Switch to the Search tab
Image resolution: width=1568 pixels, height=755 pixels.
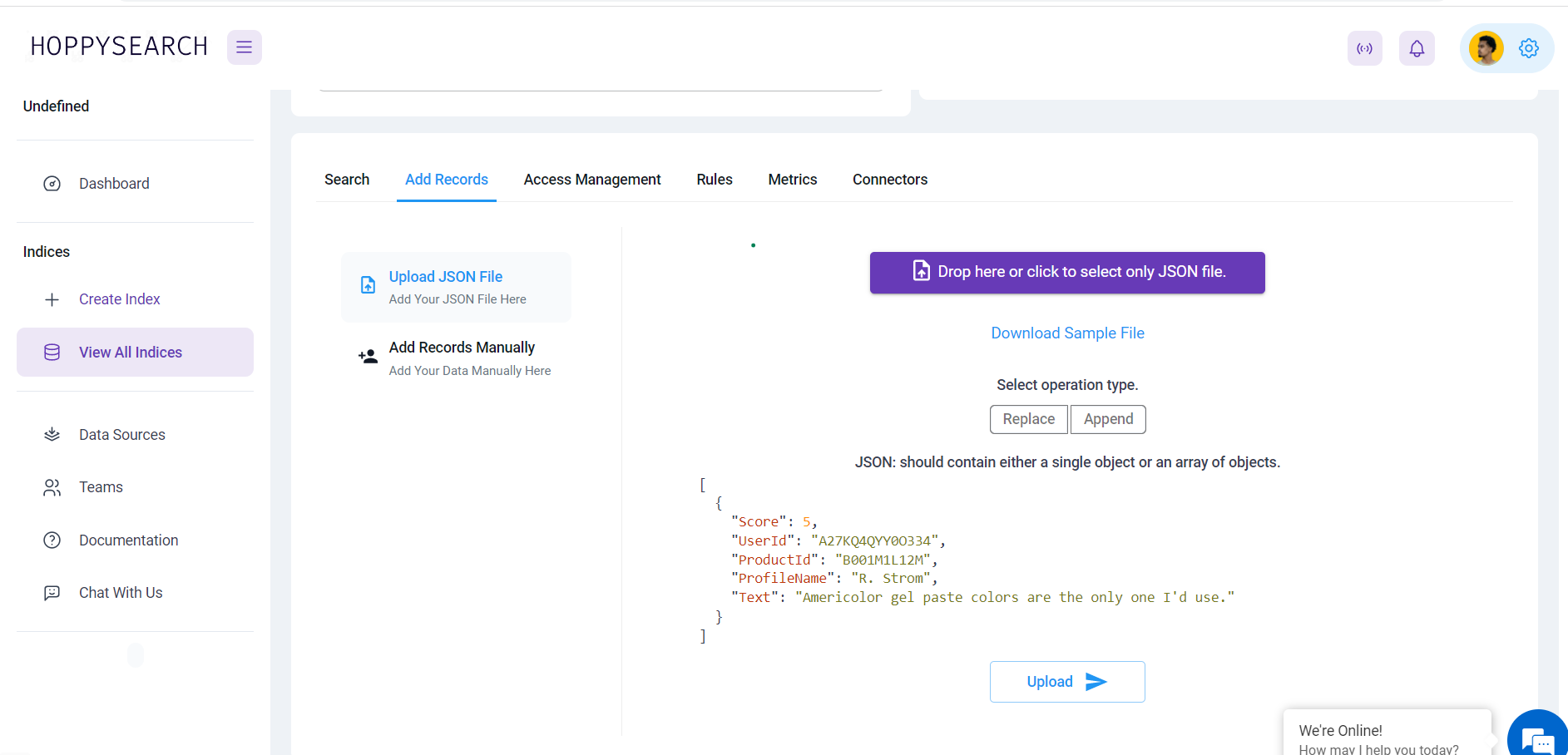coord(347,180)
